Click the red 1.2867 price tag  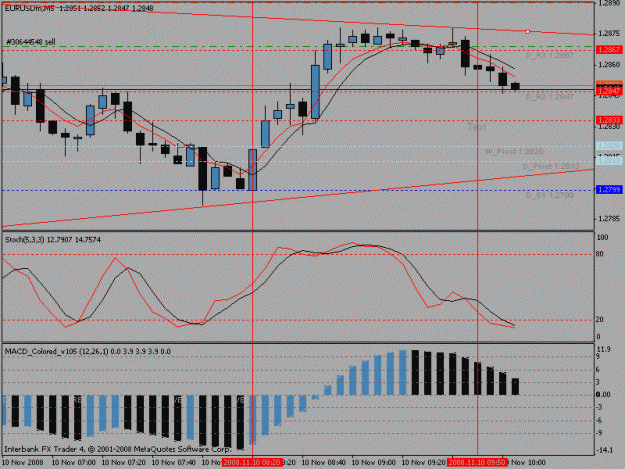click(x=609, y=50)
